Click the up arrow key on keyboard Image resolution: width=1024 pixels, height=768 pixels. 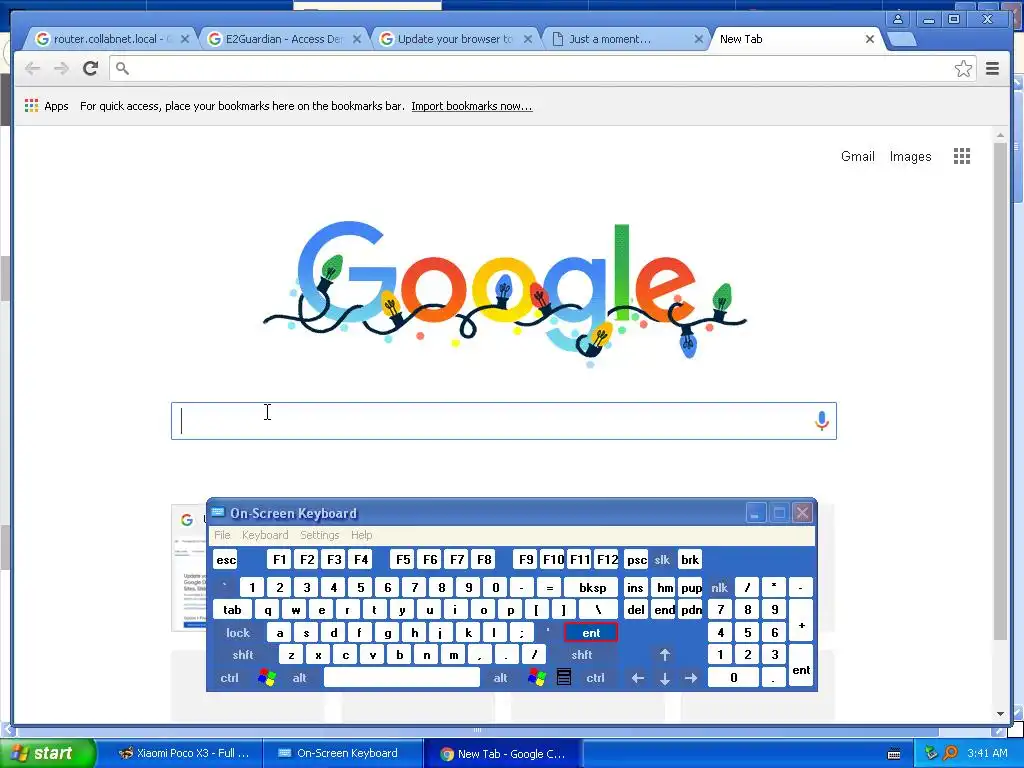[664, 654]
